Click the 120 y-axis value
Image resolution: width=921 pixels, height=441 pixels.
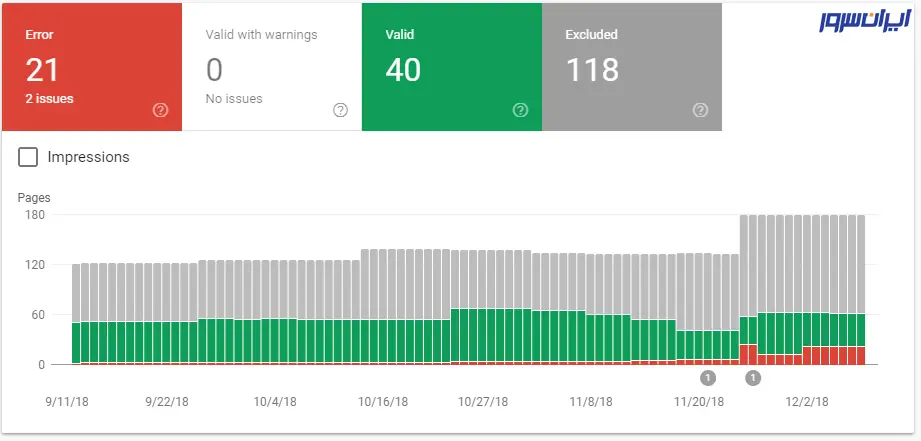pyautogui.click(x=35, y=265)
